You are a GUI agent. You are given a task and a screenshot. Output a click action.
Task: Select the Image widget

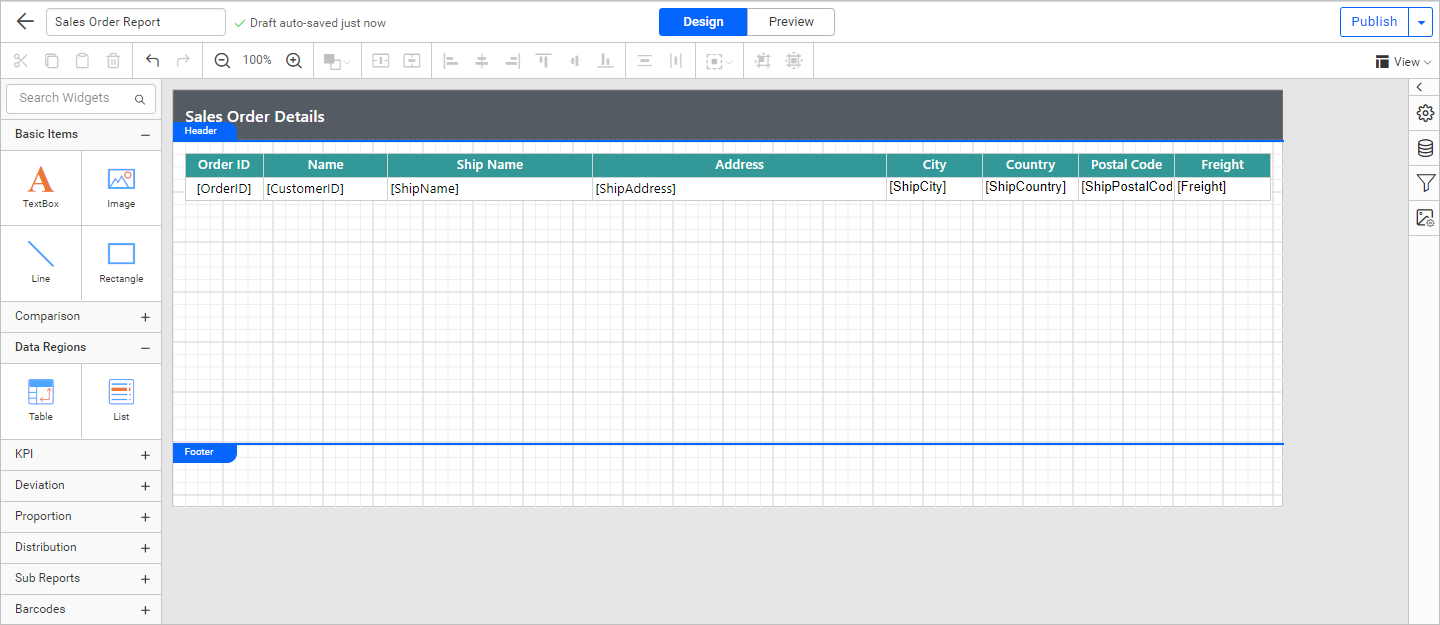pos(121,187)
